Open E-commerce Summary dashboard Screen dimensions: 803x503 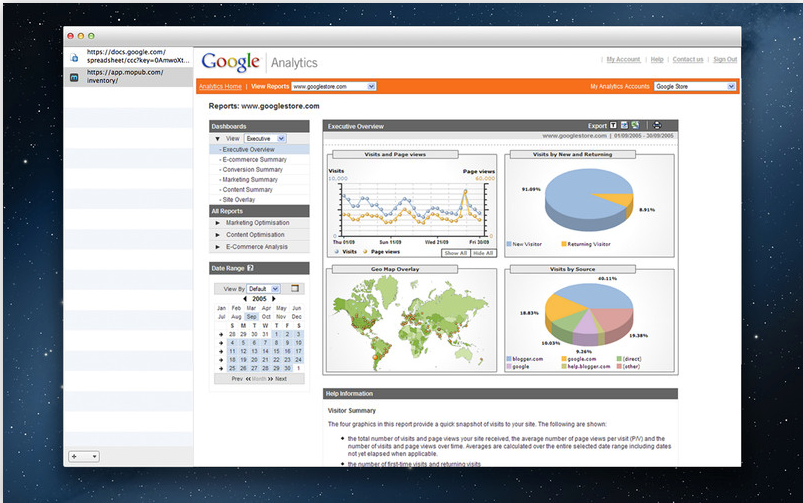[255, 160]
